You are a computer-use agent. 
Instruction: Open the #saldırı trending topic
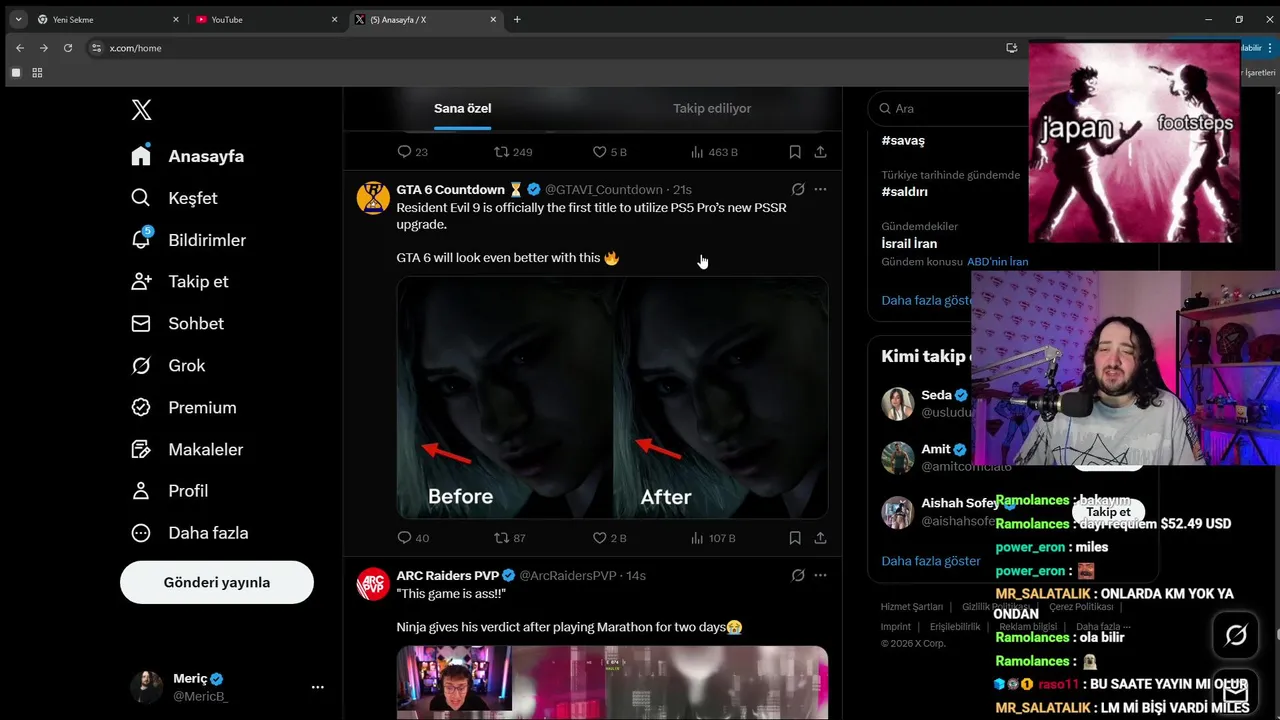905,191
